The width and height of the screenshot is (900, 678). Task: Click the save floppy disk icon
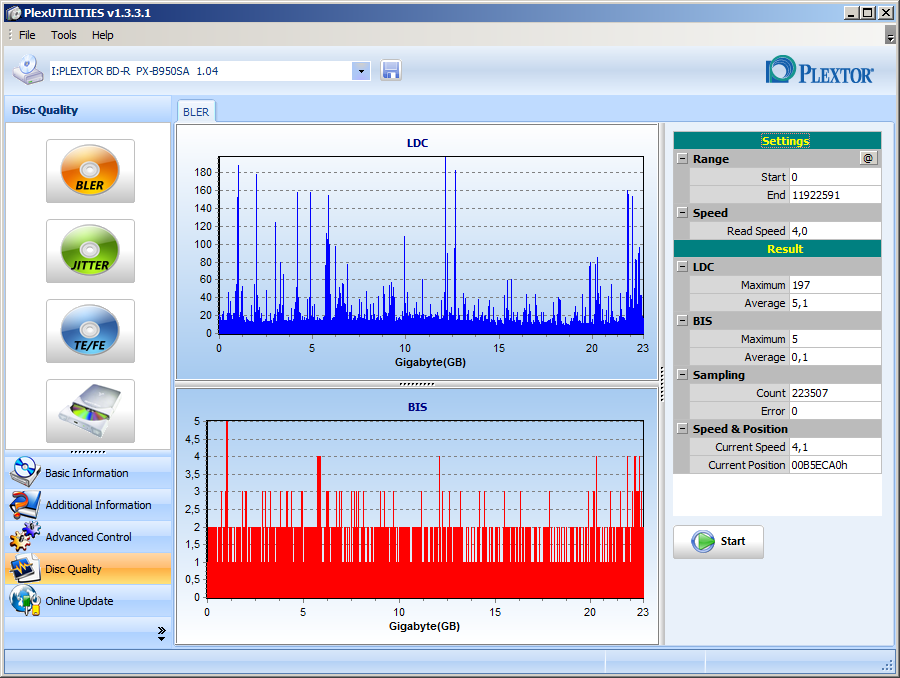coord(390,71)
